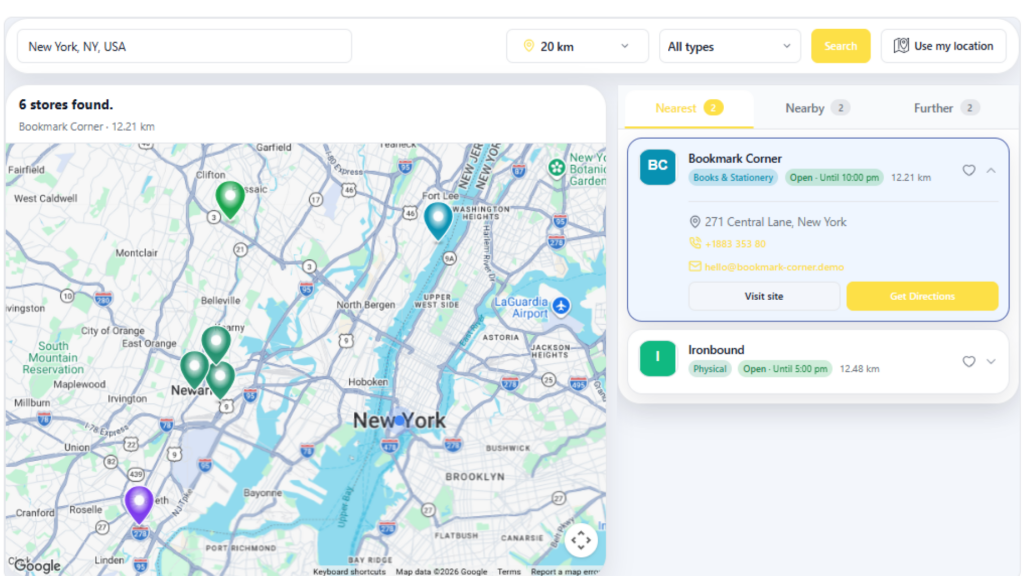Switch to the Further tab
Viewport: 1024px width, 576px height.
pyautogui.click(x=946, y=108)
